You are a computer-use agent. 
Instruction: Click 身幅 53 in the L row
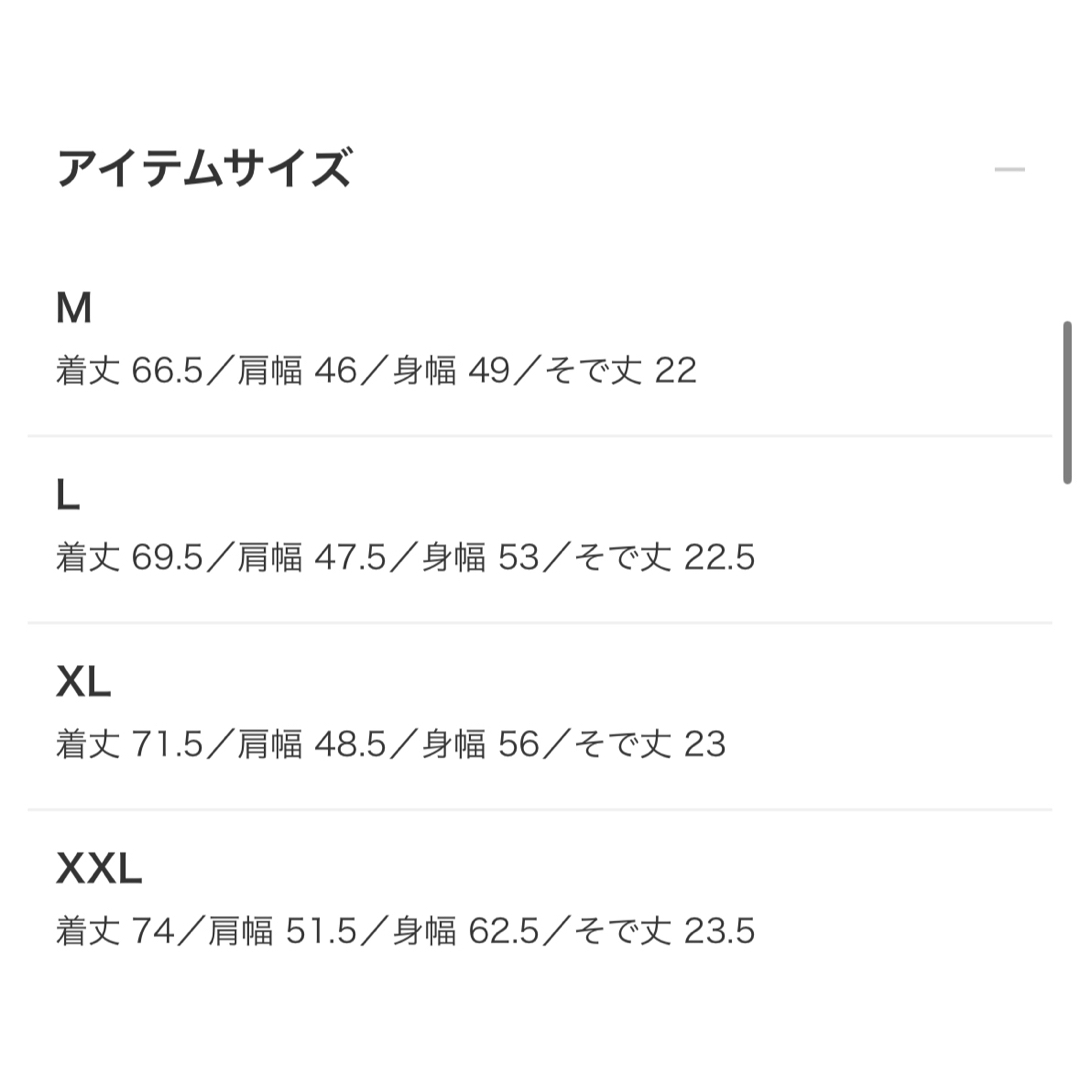coord(480,557)
